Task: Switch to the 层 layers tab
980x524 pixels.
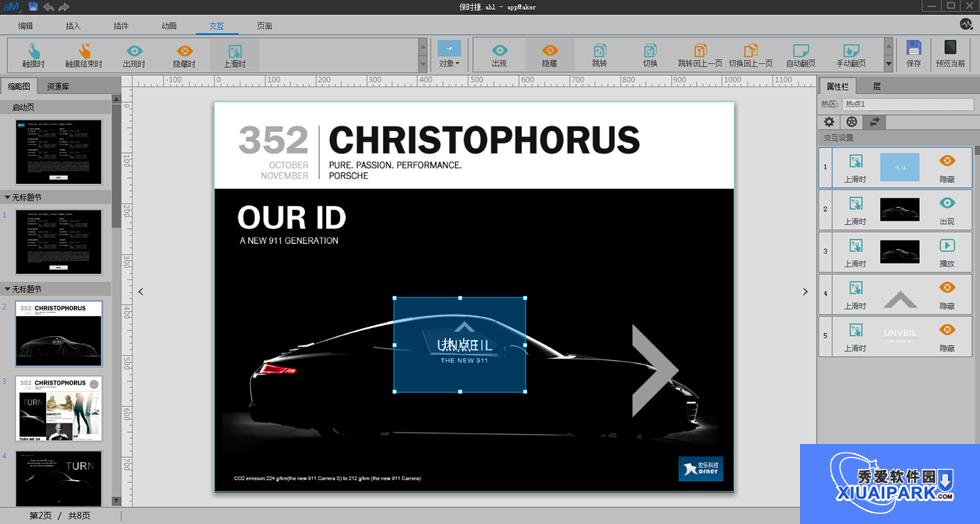Action: coord(877,86)
